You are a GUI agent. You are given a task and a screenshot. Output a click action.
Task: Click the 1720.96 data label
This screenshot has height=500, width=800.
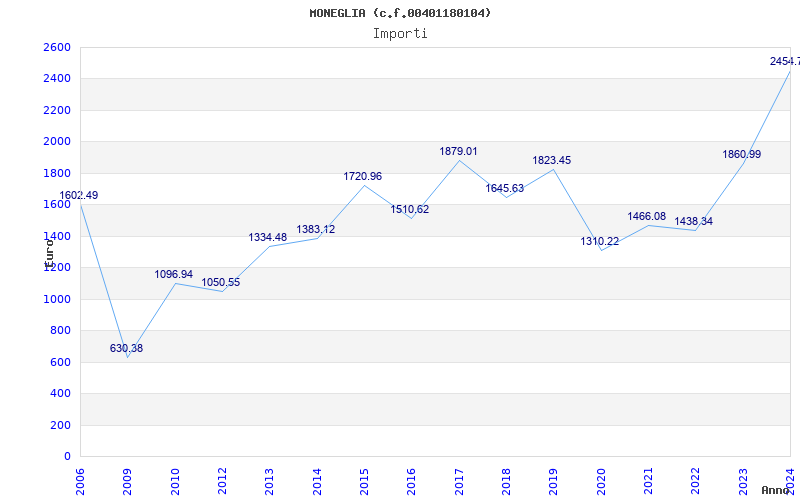click(363, 177)
